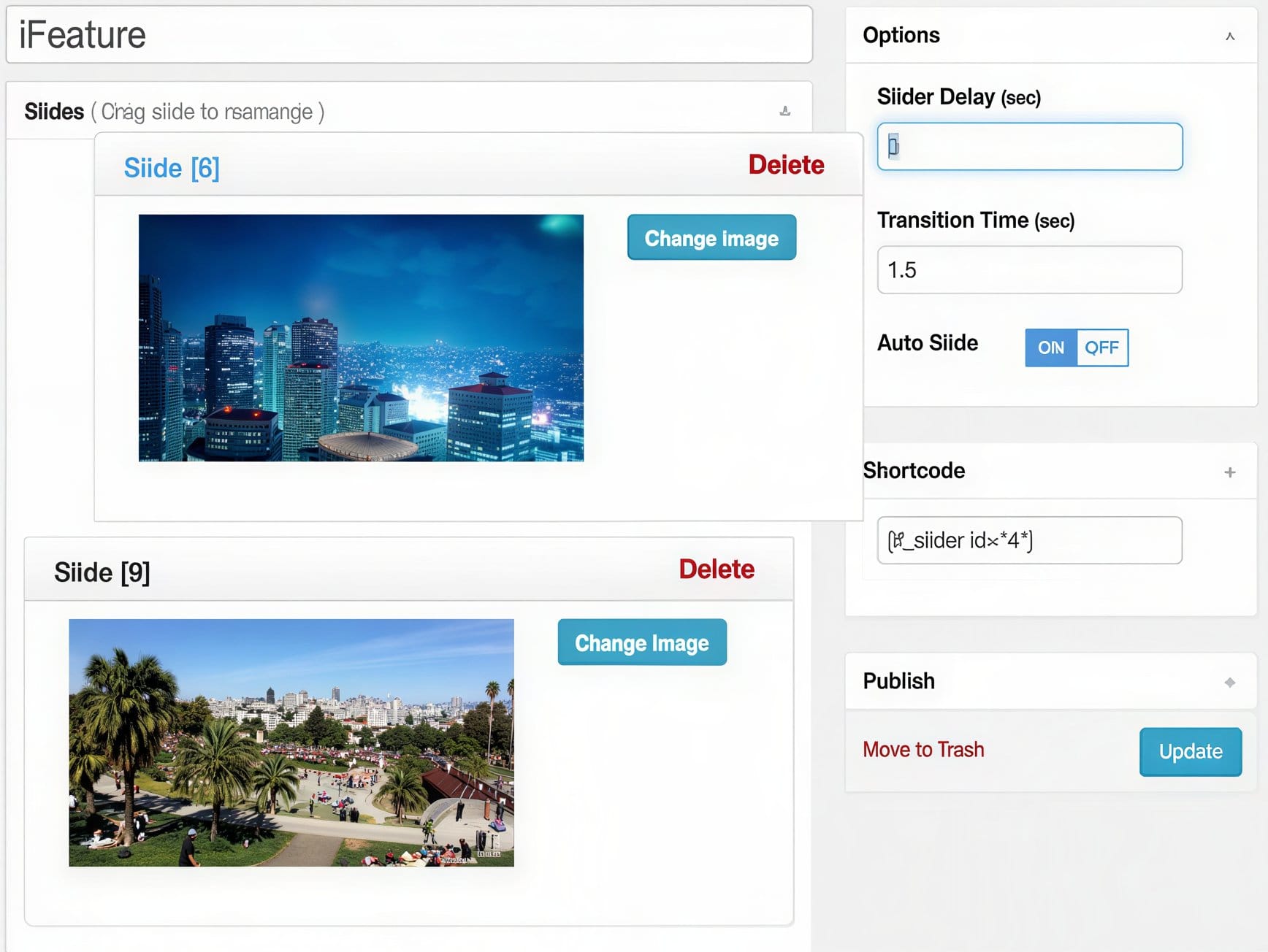Toggle the Publish panel arrow icon
This screenshot has height=952, width=1268.
tap(1230, 683)
